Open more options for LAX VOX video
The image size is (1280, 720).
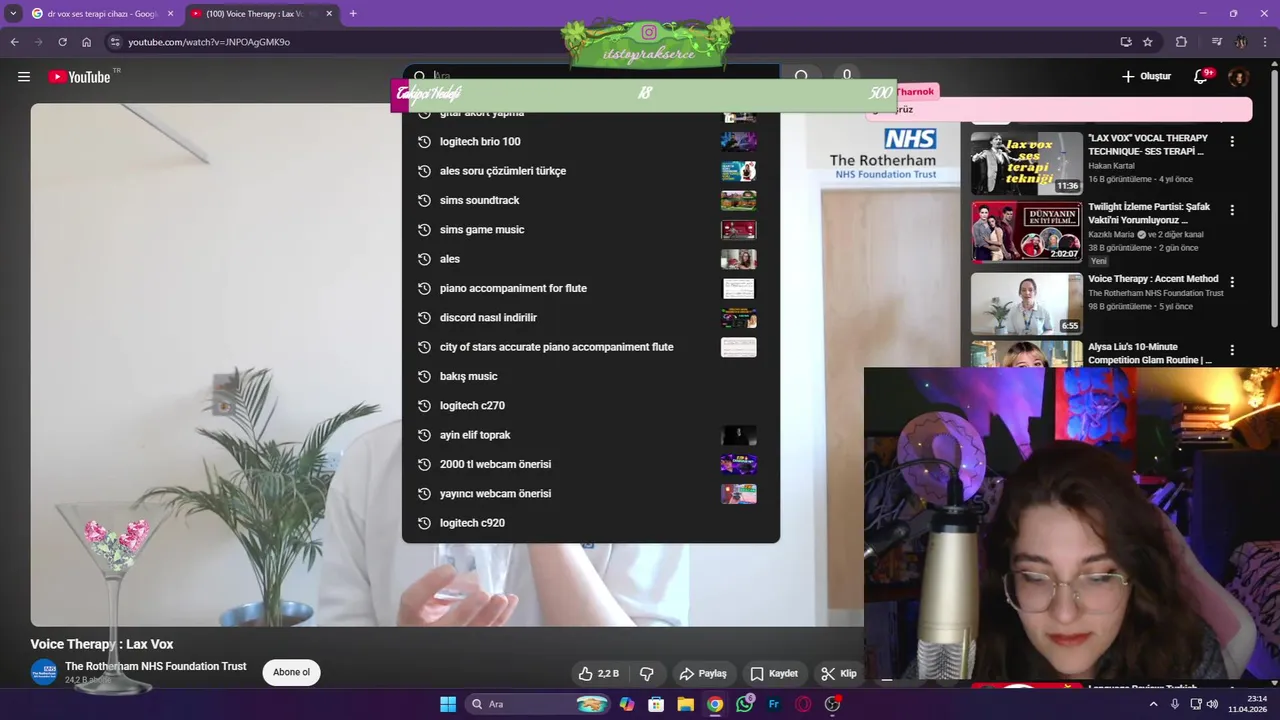click(1232, 142)
